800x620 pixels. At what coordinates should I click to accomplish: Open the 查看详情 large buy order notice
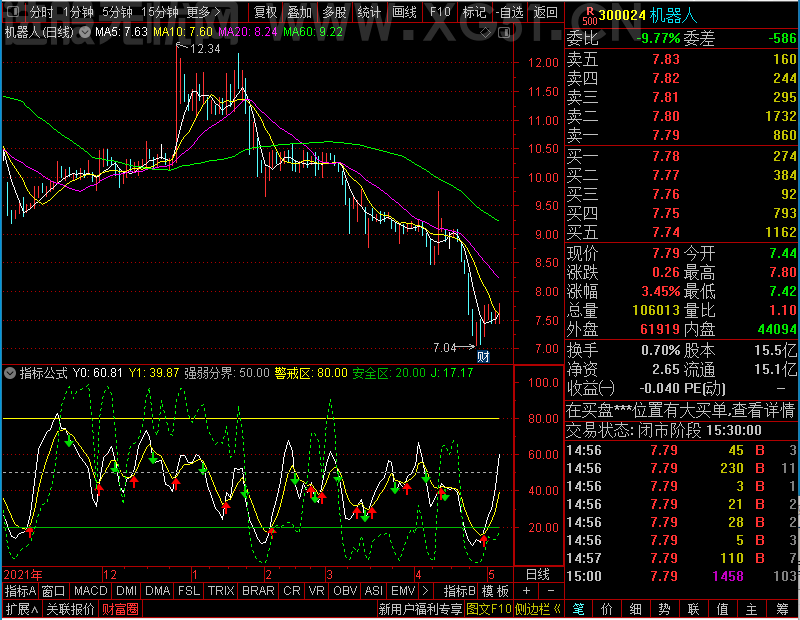[763, 410]
